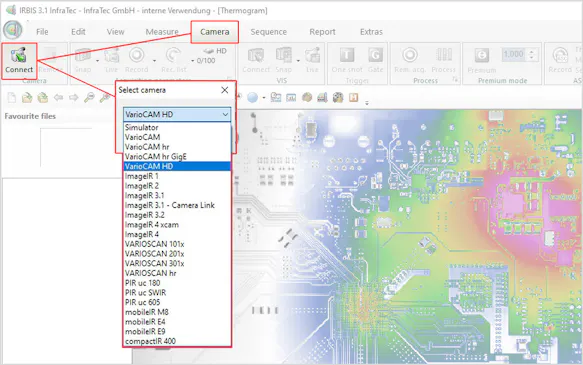Open the dropdown arrow next to camera Snap
This screenshot has height=365, width=583.
[97, 61]
